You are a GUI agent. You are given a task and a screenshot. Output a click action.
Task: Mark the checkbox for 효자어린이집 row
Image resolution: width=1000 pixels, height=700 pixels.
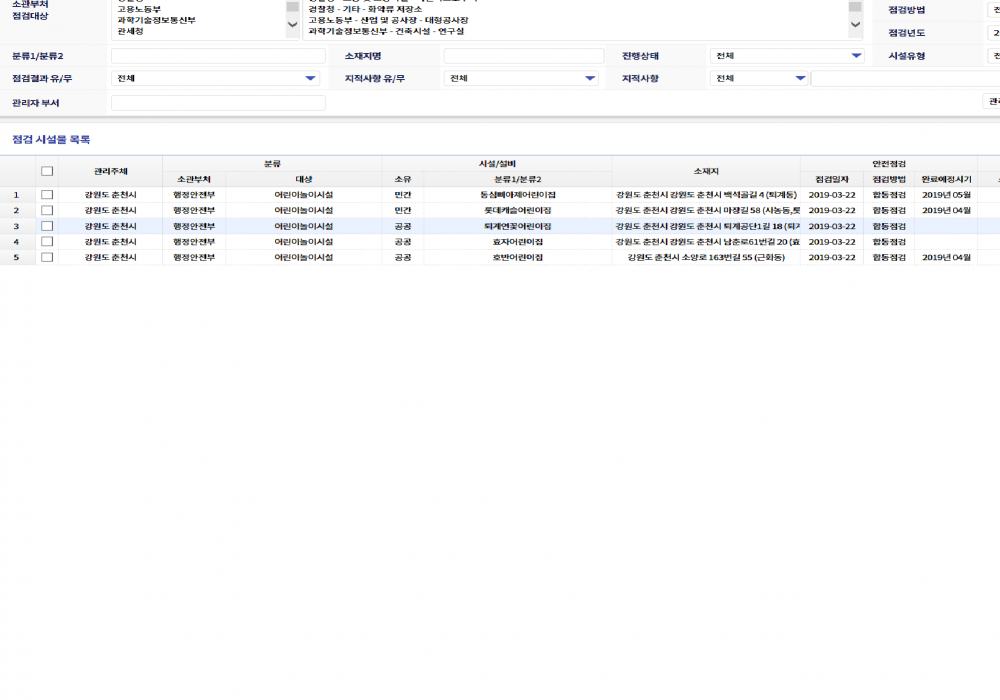[x=47, y=242]
